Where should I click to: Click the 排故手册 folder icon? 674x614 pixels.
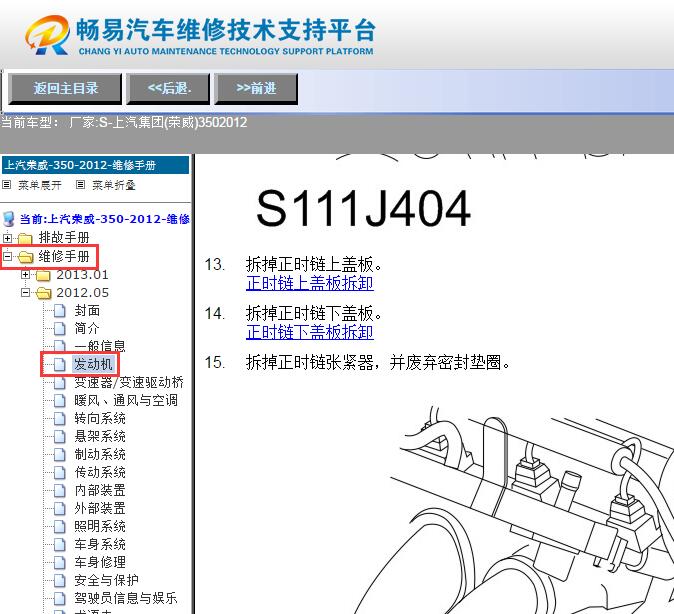click(25, 238)
